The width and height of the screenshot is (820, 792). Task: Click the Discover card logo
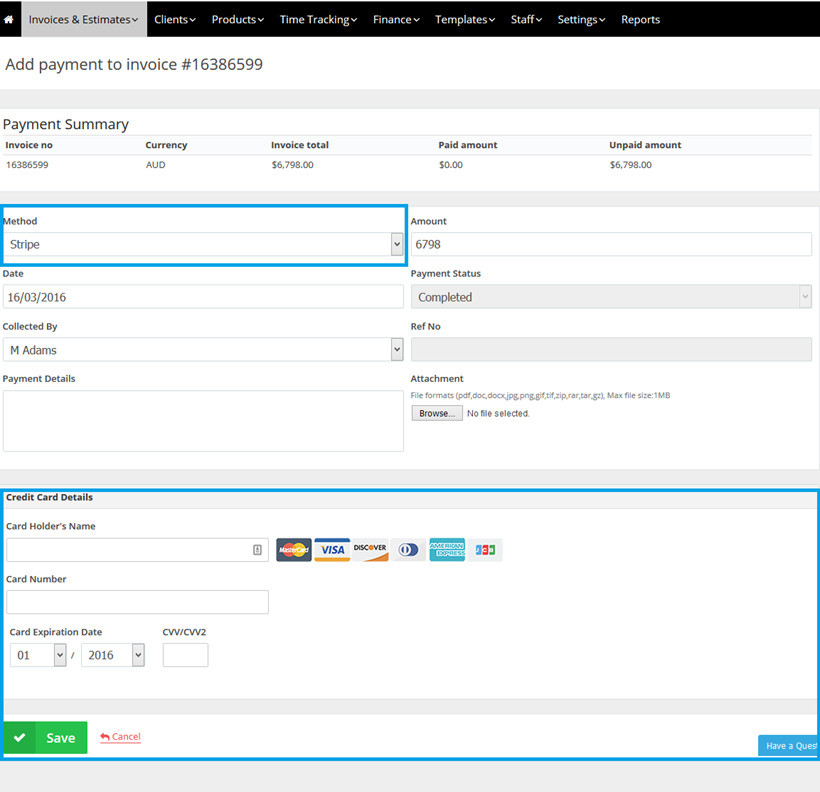tap(370, 550)
